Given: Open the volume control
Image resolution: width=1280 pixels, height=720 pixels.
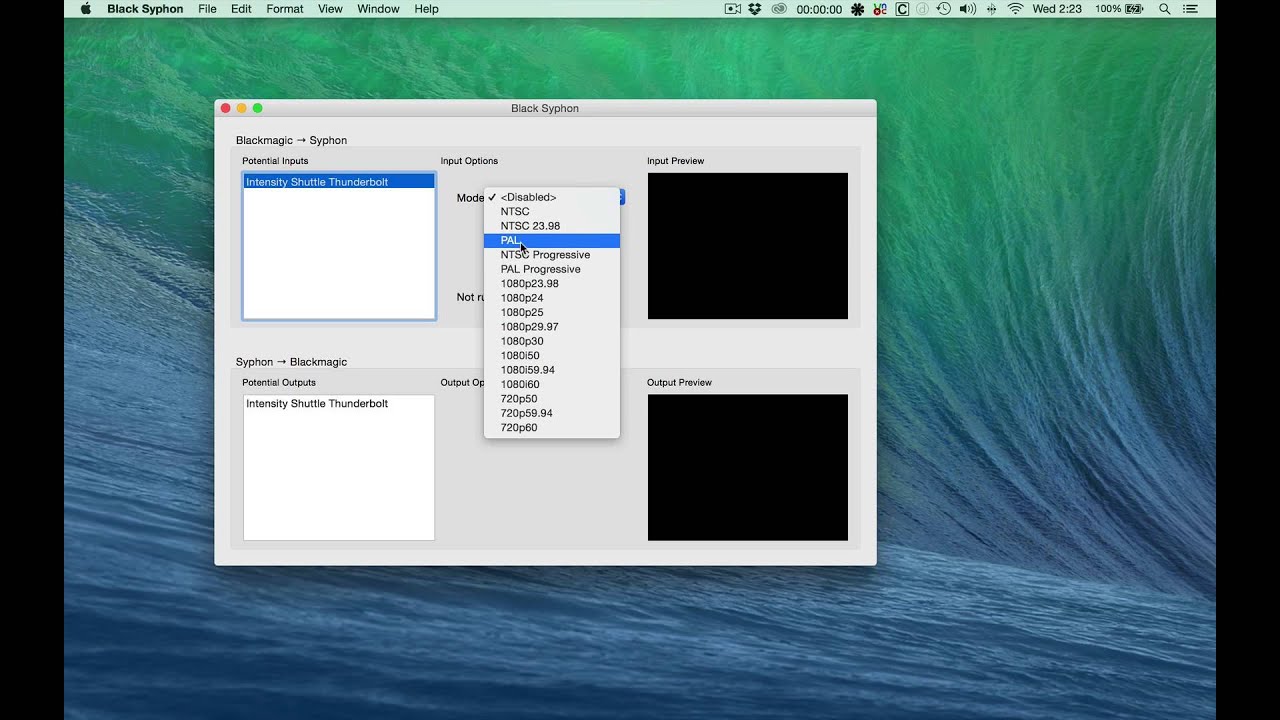Looking at the screenshot, I should [x=967, y=9].
